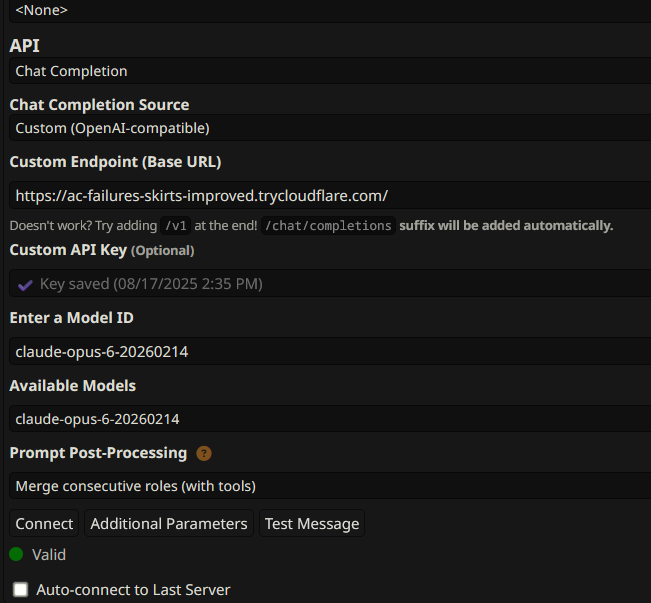Click the Prompt Post-Processing help question icon
651x603 pixels.
point(204,453)
